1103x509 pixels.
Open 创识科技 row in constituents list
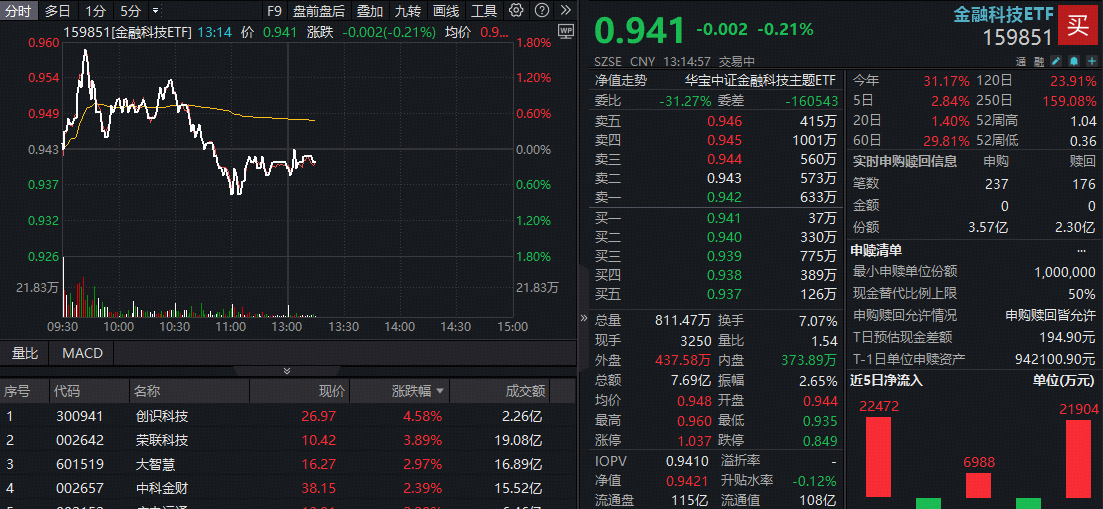coord(162,416)
